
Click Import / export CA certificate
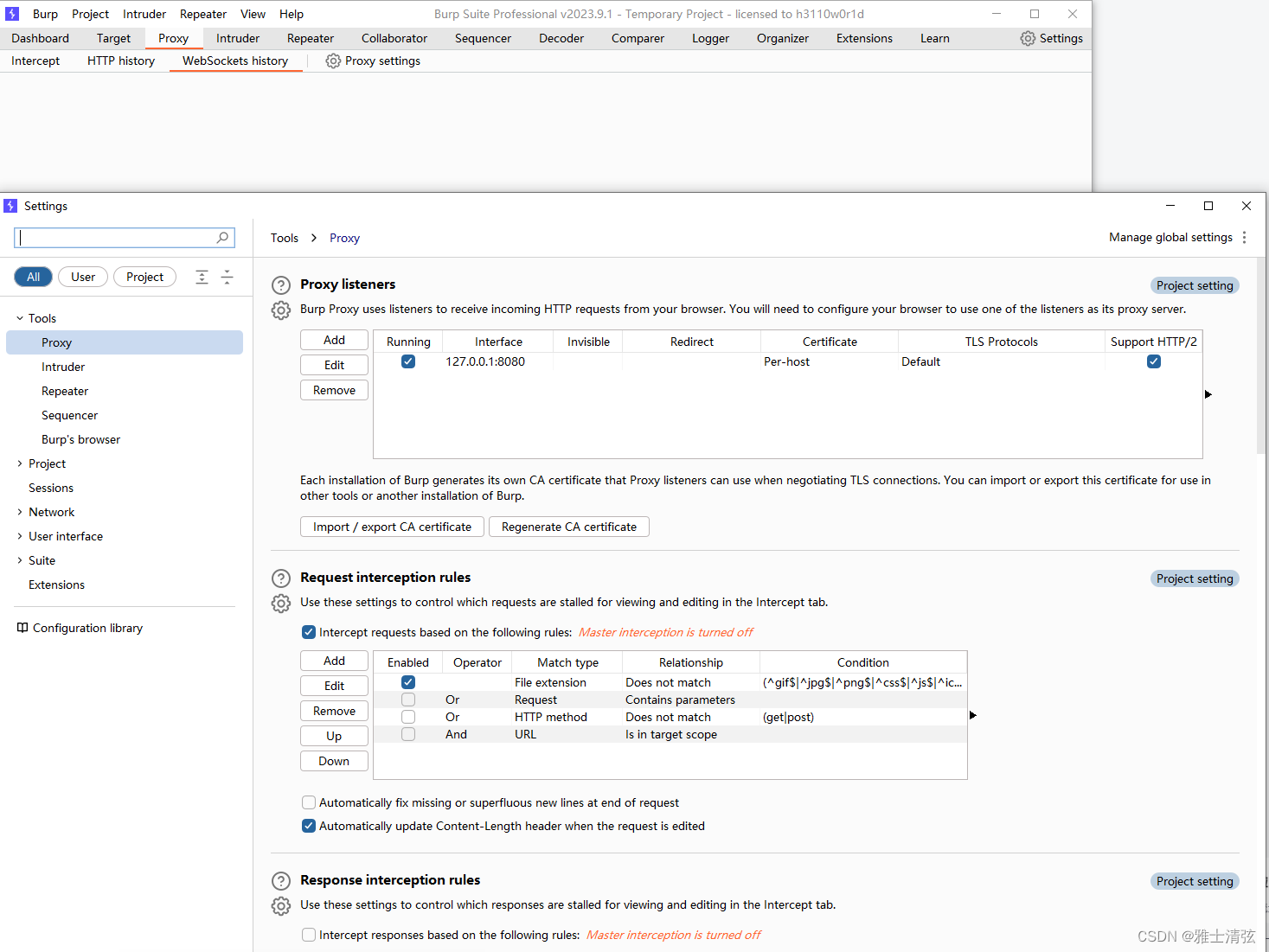[392, 527]
